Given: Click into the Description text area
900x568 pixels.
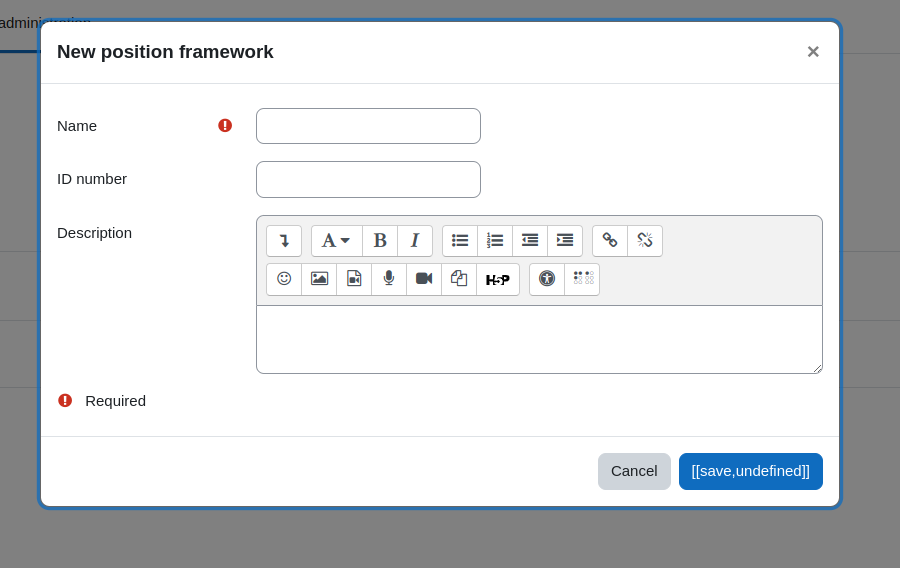Looking at the screenshot, I should 540,340.
